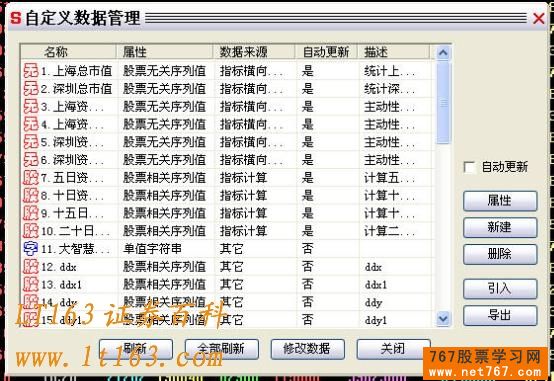The width and height of the screenshot is (554, 381).
Task: Click the 股 icon beside the ddx1 row
Action: pos(31,284)
